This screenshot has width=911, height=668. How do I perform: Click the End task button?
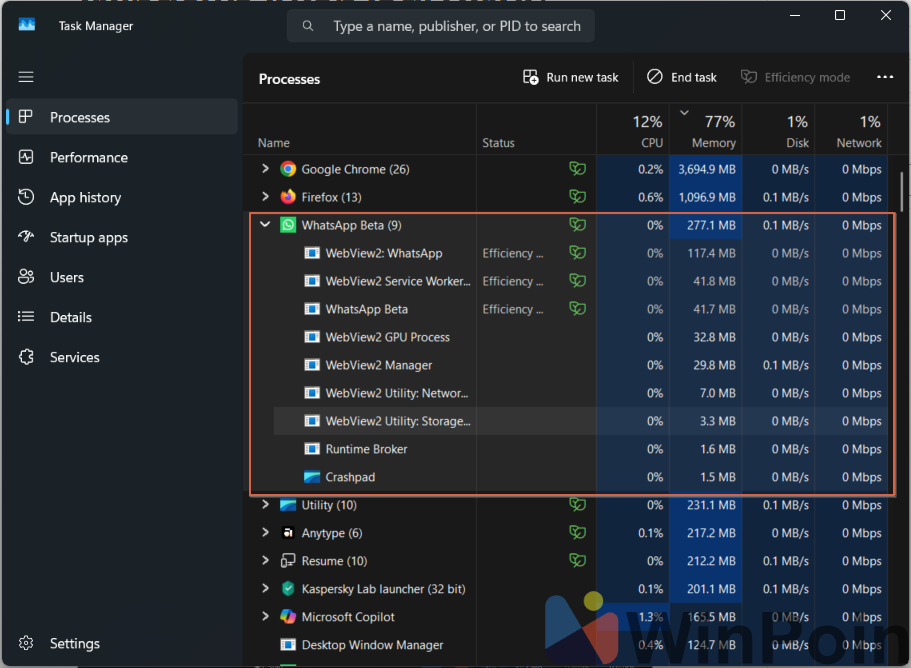[x=682, y=77]
